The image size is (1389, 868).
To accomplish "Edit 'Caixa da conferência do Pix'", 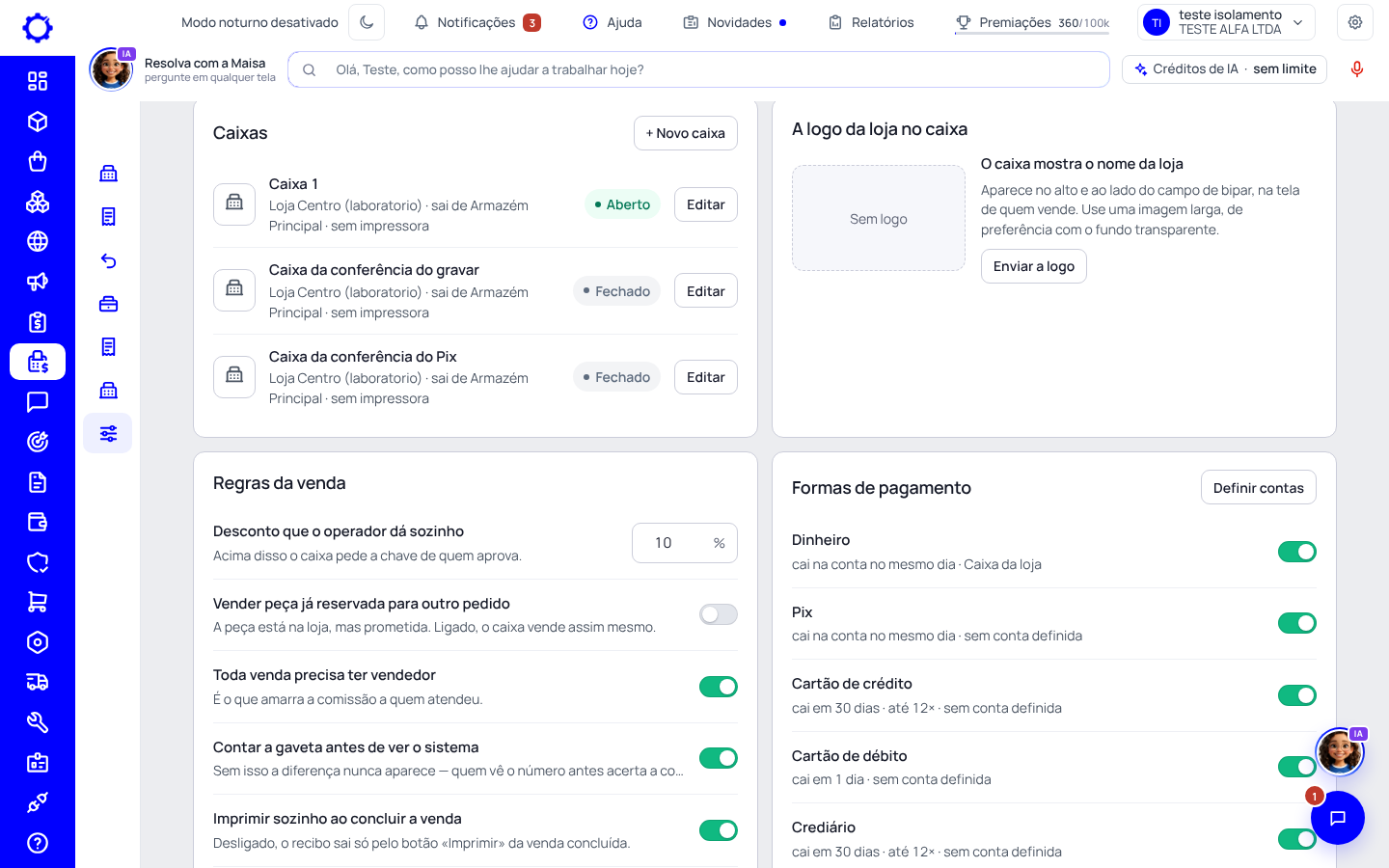I will click(706, 377).
